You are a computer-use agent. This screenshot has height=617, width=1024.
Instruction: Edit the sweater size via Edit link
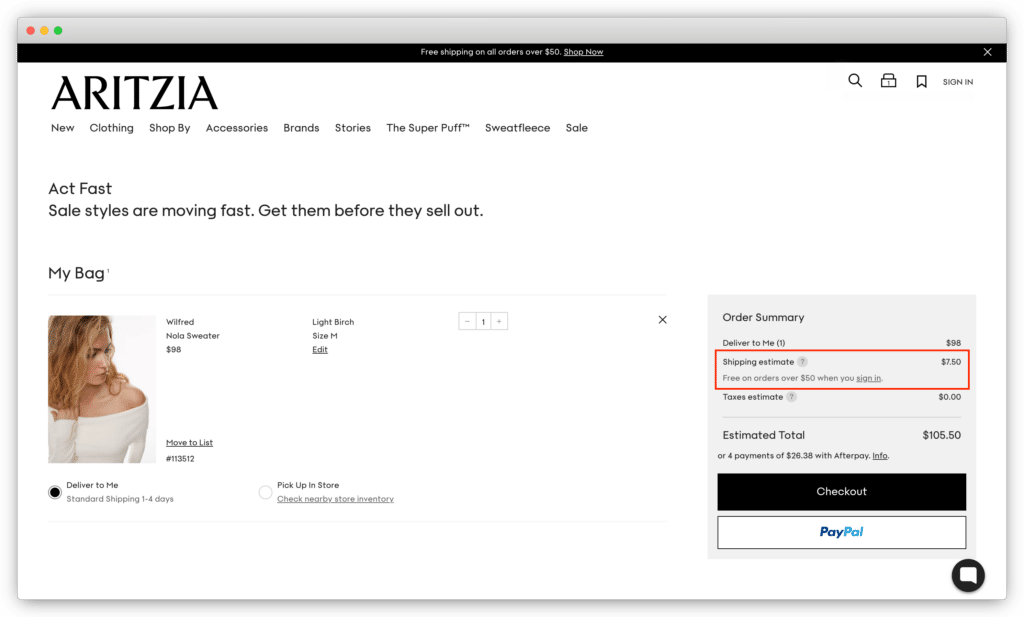click(320, 349)
